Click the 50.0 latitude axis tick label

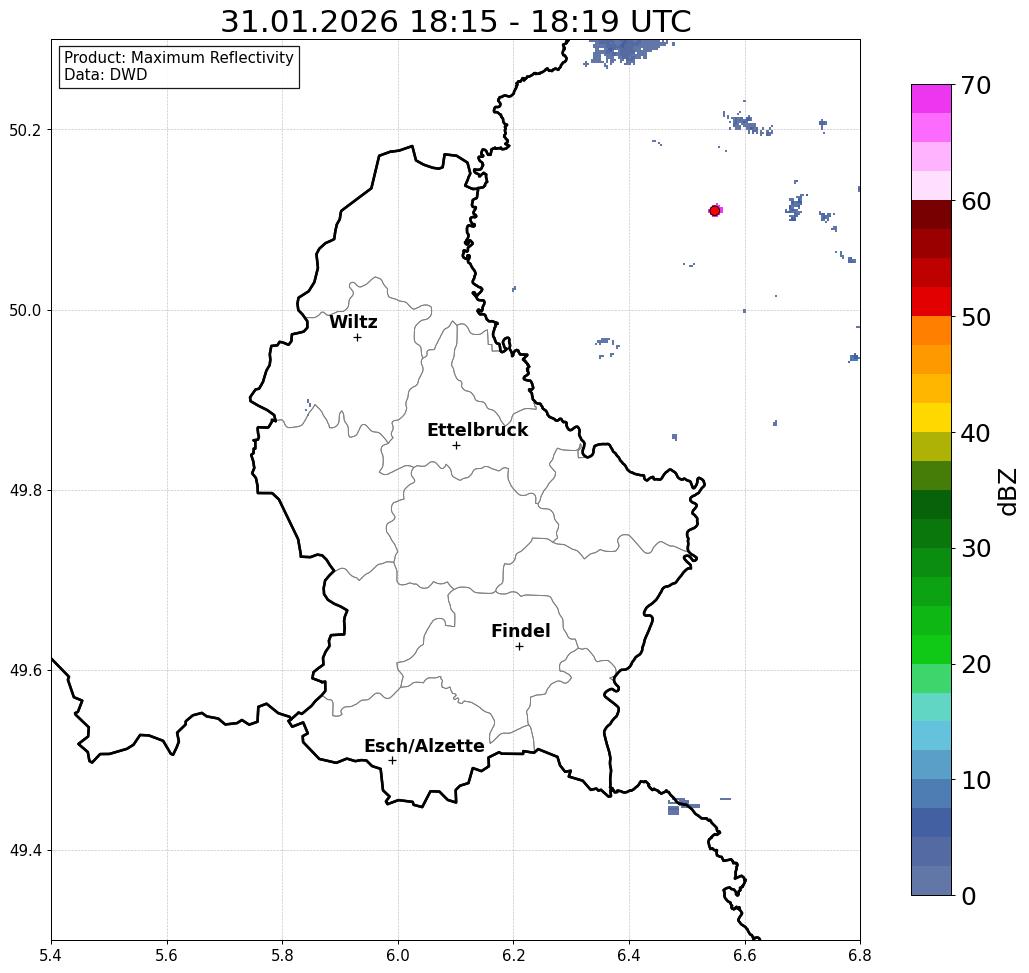pyautogui.click(x=25, y=310)
